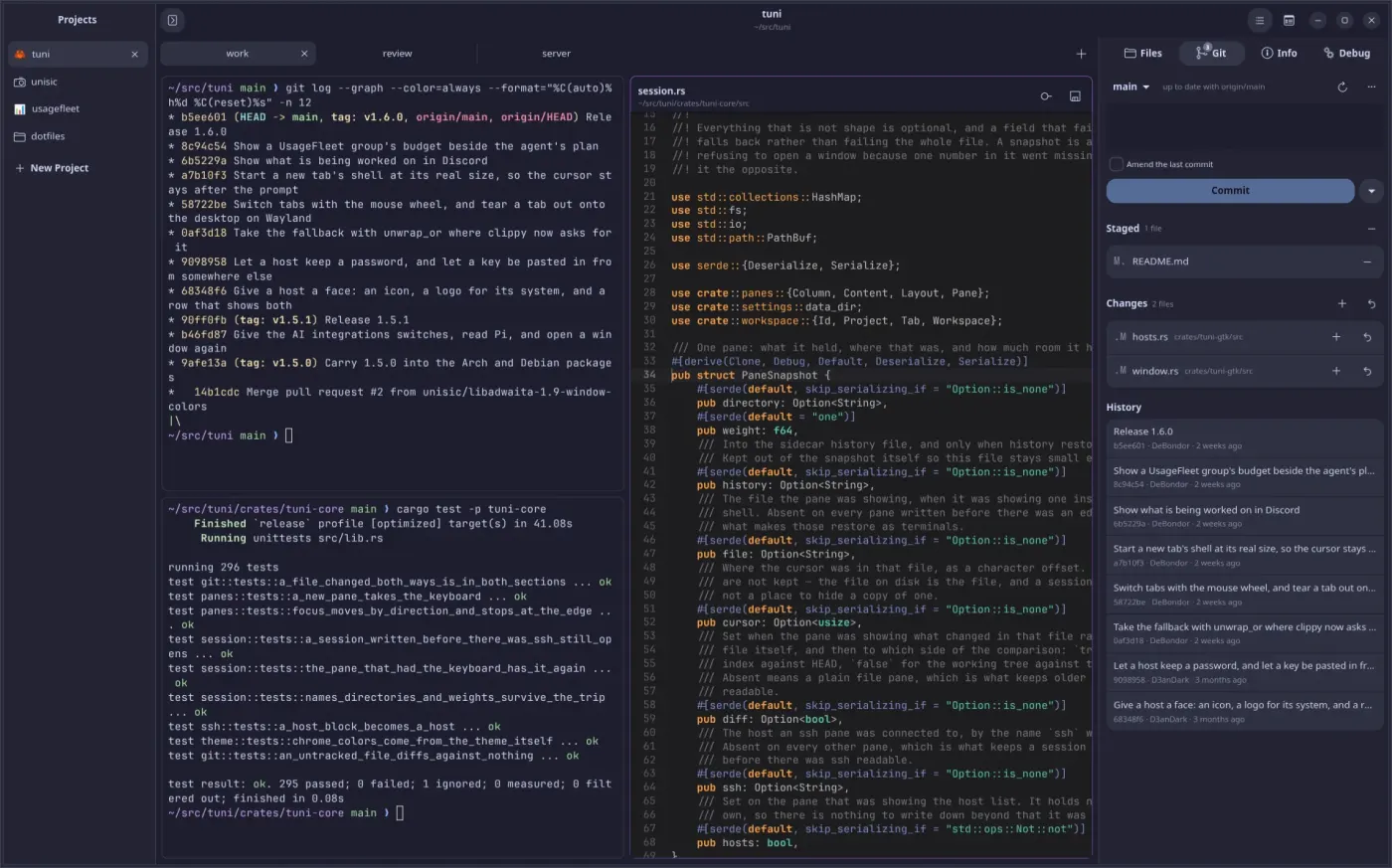
Task: Discard changes in window.rs
Action: coord(1367,371)
